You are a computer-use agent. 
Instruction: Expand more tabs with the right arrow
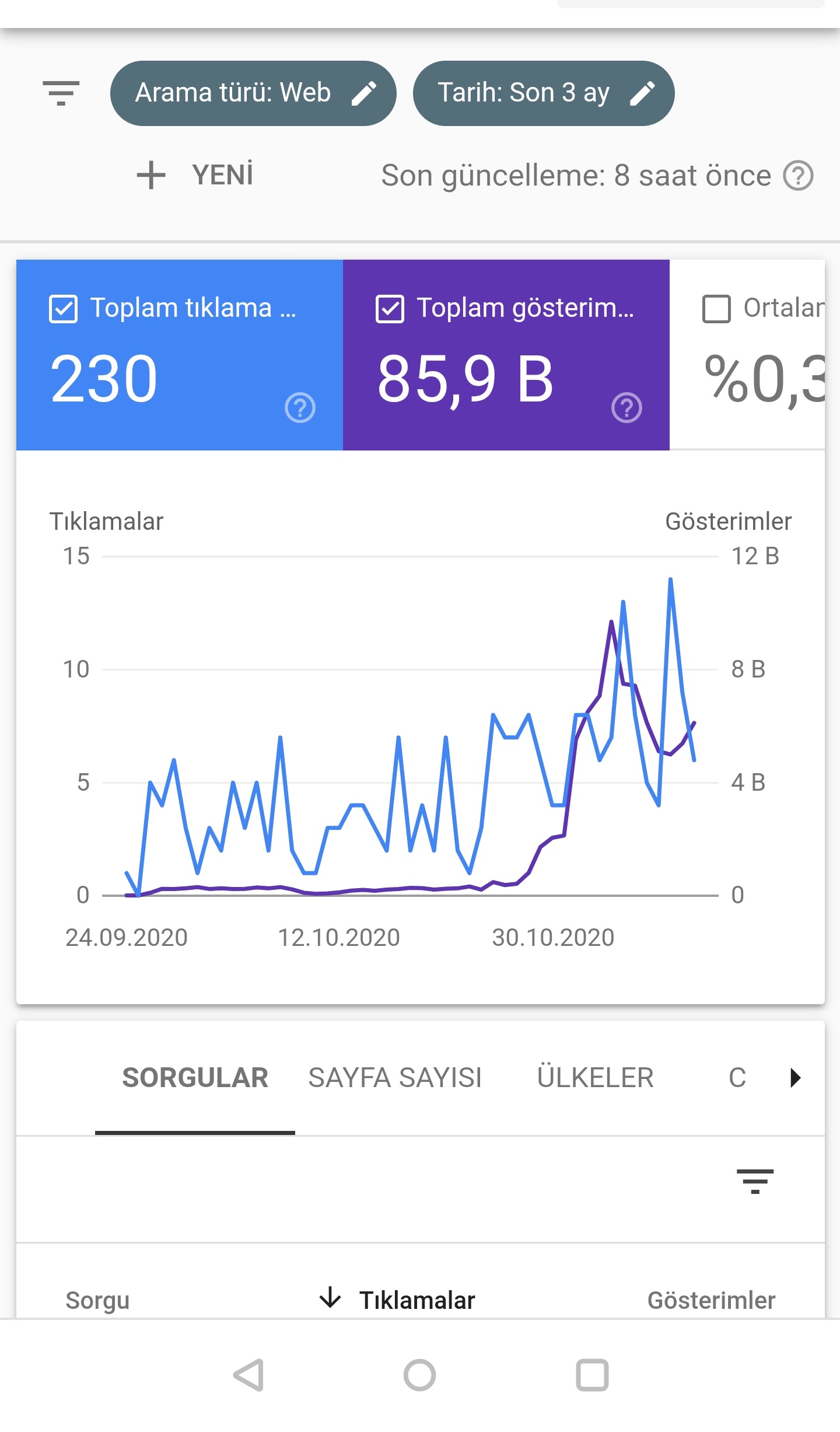tap(795, 1077)
